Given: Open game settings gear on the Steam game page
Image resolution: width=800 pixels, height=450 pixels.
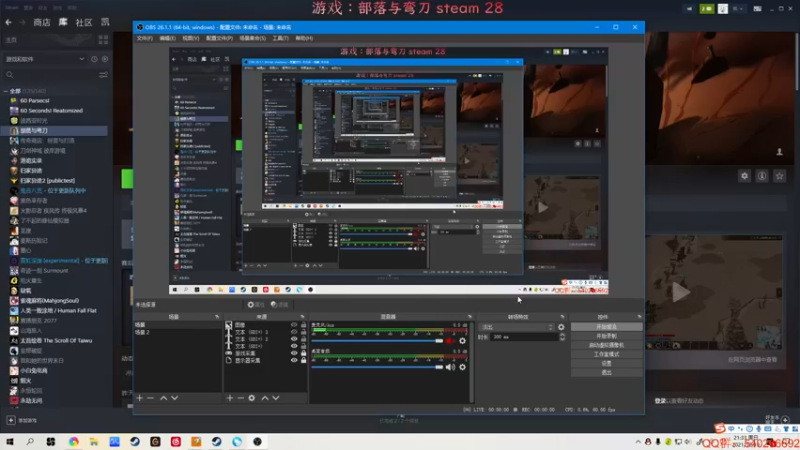Looking at the screenshot, I should (x=744, y=176).
